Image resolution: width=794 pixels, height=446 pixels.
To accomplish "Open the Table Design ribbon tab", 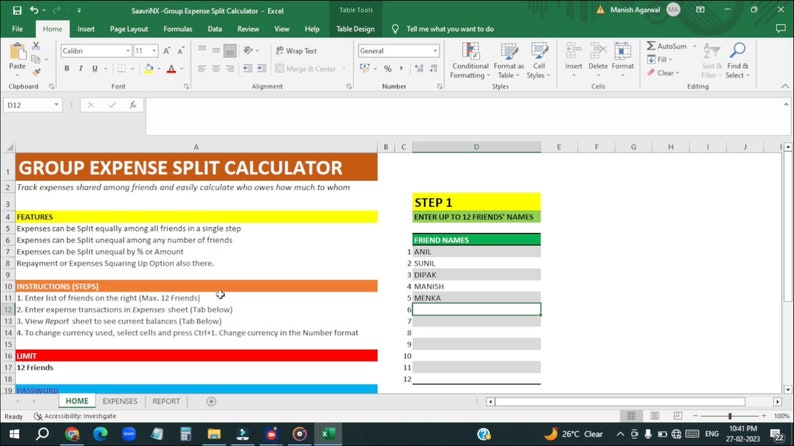I will pyautogui.click(x=355, y=29).
